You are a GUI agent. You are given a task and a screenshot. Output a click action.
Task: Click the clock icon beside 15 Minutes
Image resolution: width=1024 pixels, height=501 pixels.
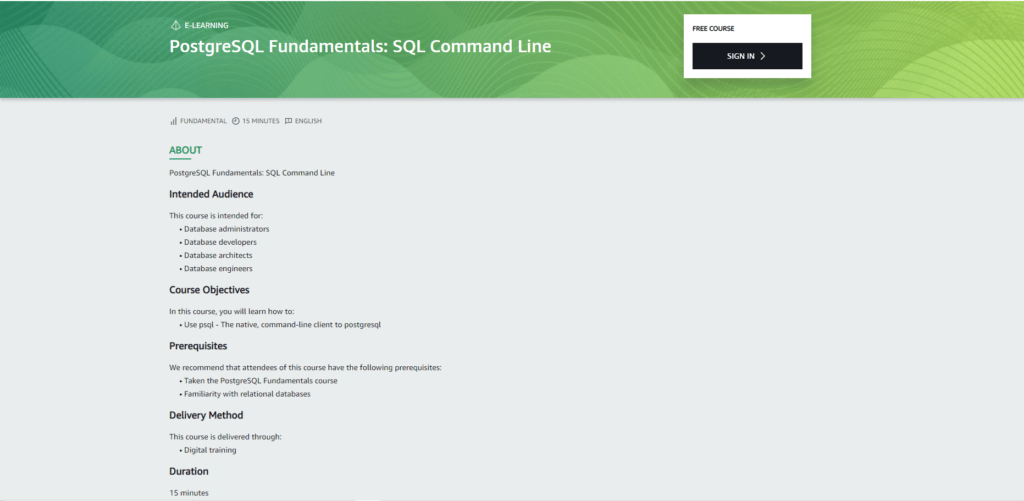[x=236, y=121]
